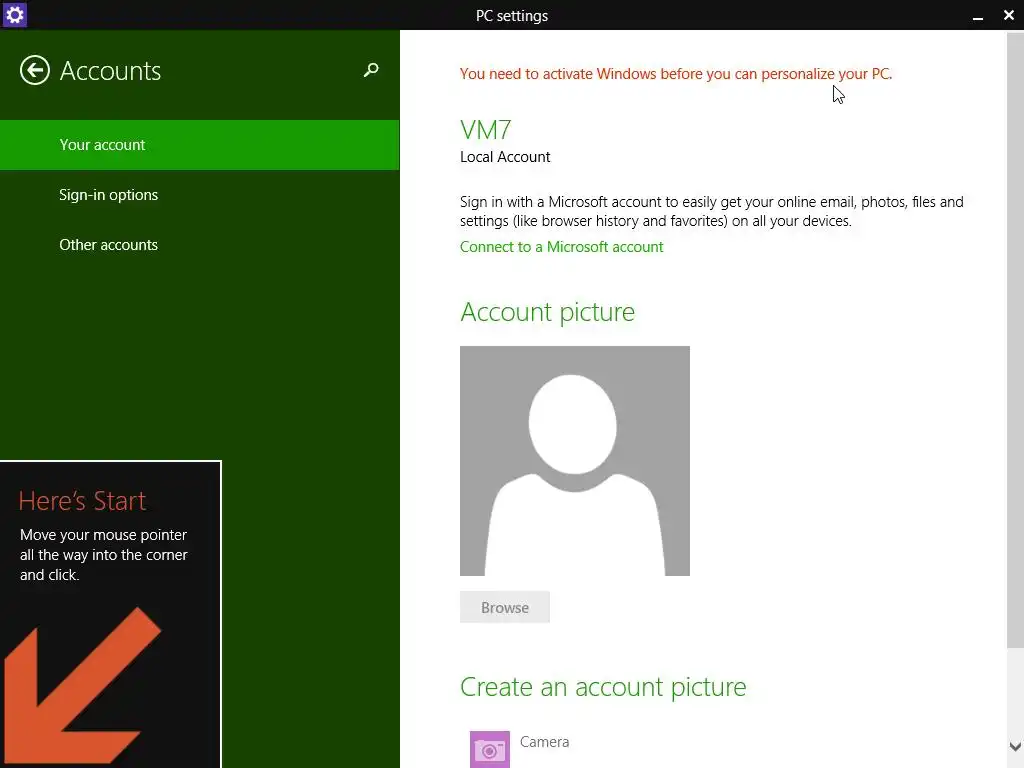Image resolution: width=1024 pixels, height=768 pixels.
Task: Click the Camera app icon
Action: (x=490, y=749)
